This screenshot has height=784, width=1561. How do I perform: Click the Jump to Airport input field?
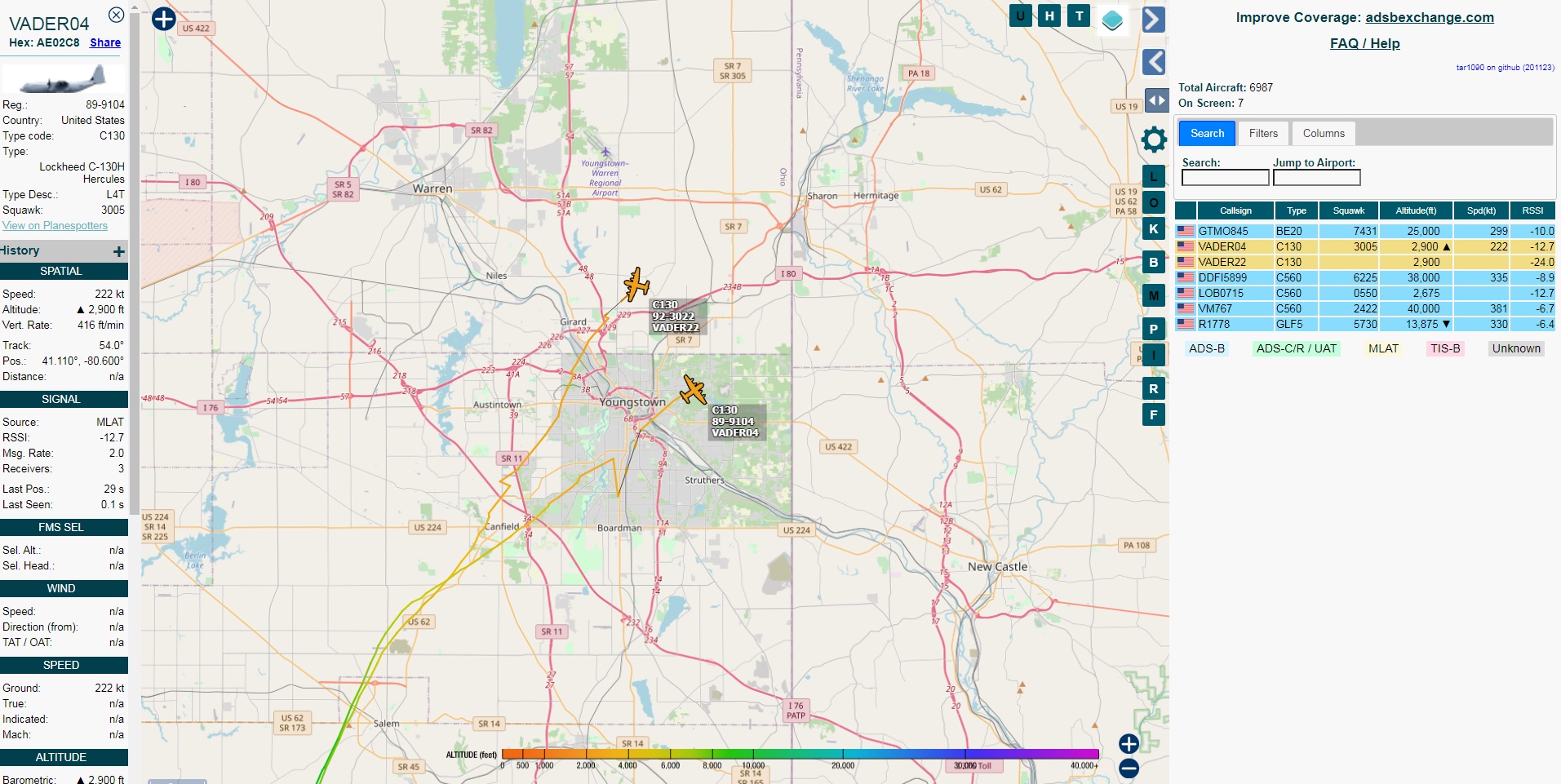click(x=1316, y=178)
